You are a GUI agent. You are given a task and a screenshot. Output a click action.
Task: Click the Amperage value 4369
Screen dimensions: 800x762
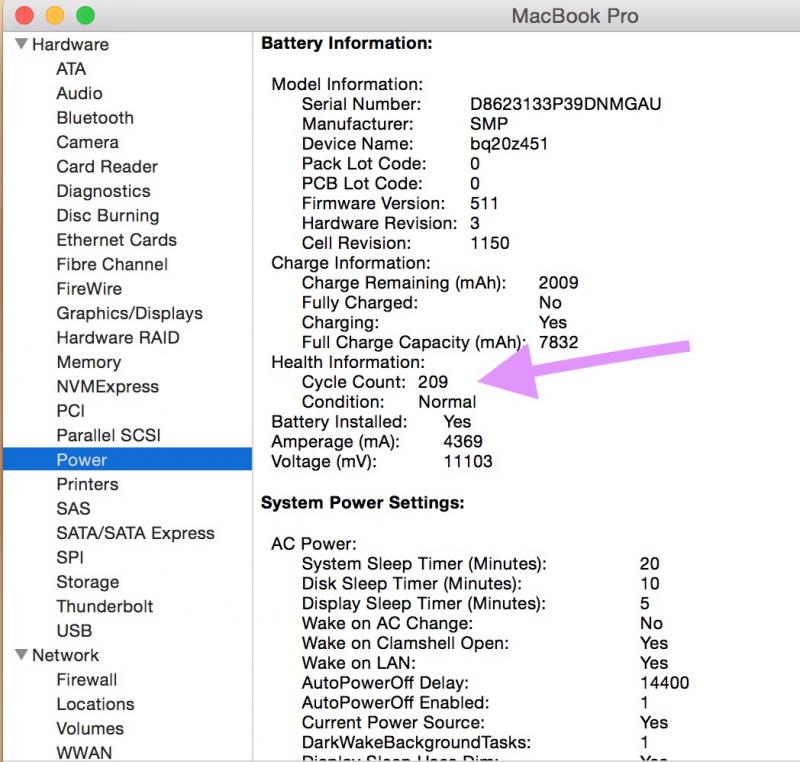(463, 442)
